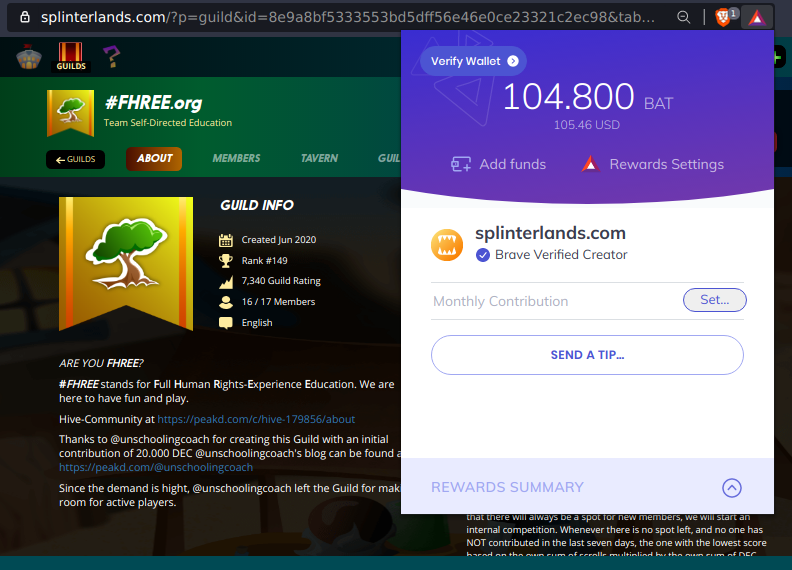Open Brave Shields lion icon
The image size is (792, 570).
pos(723,18)
